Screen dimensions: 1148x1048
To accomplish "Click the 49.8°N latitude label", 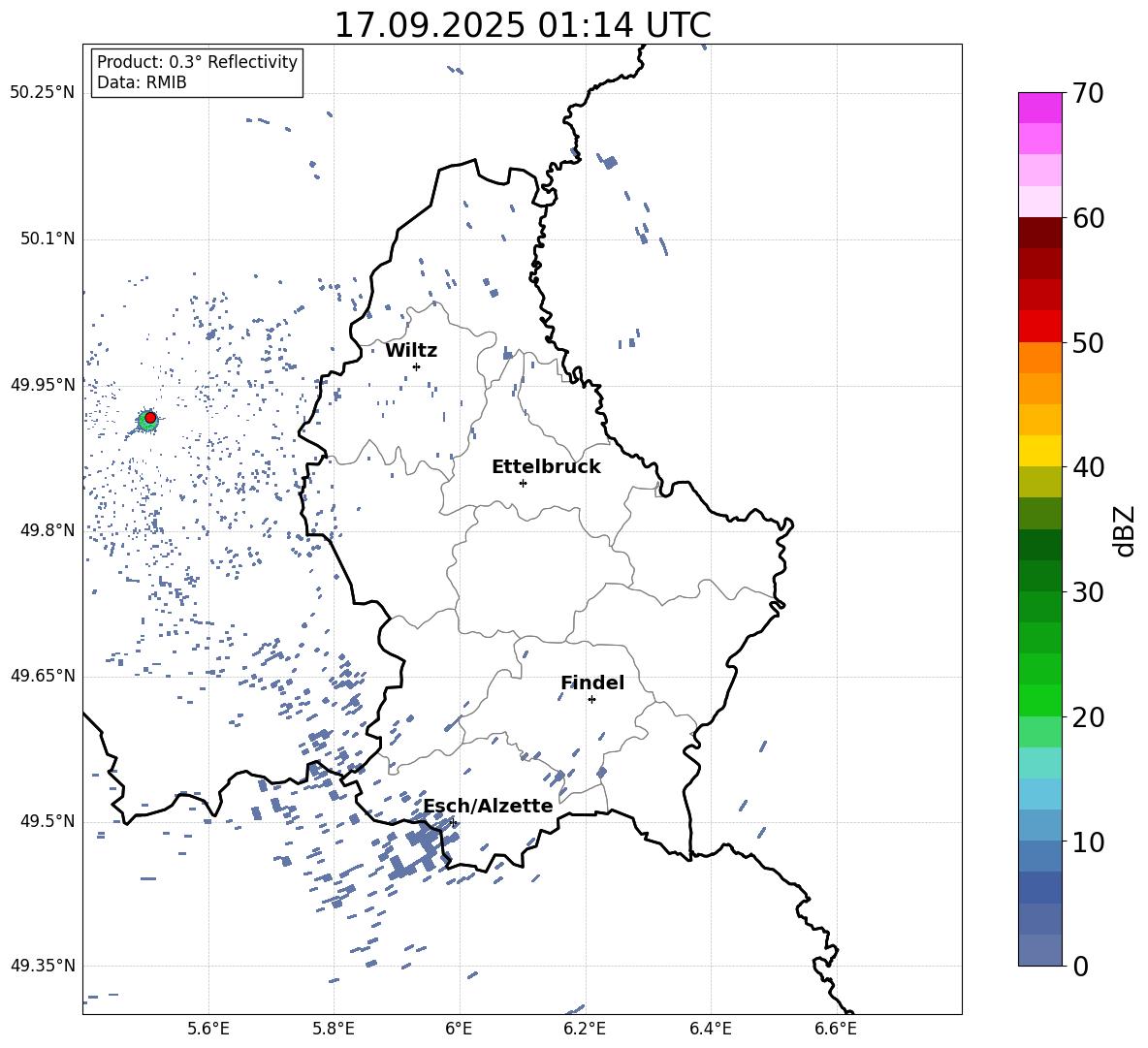I will (48, 530).
